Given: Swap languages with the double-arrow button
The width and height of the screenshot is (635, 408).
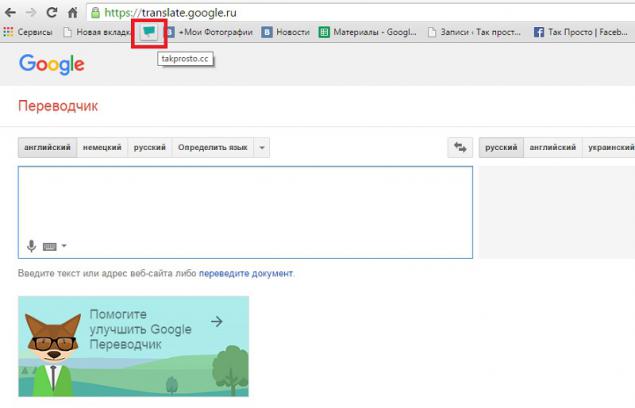Looking at the screenshot, I should (460, 147).
